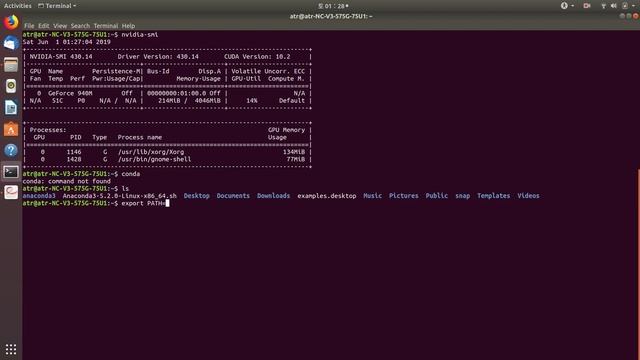Click 'conda: command not found' message
The image size is (640, 360).
[x=67, y=181]
